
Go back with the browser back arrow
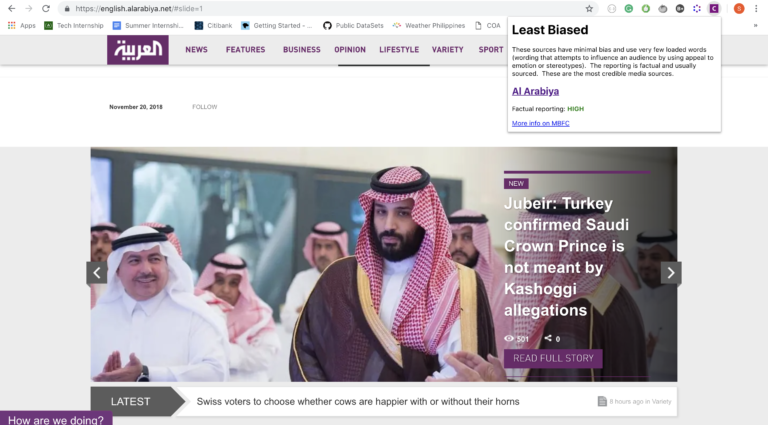[12, 8]
